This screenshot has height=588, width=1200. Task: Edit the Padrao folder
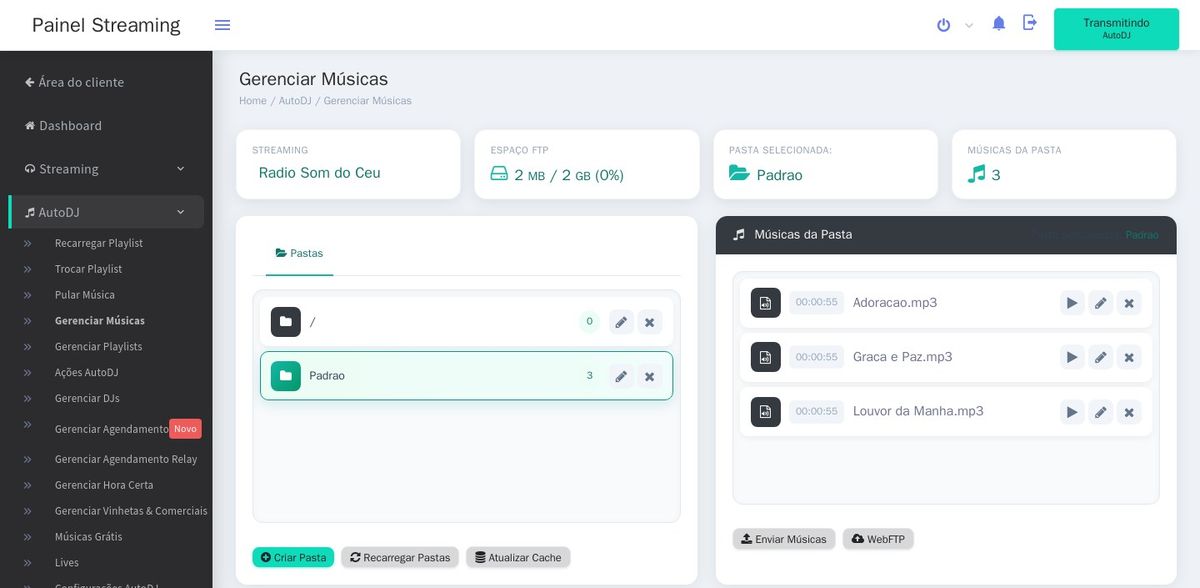tap(621, 376)
